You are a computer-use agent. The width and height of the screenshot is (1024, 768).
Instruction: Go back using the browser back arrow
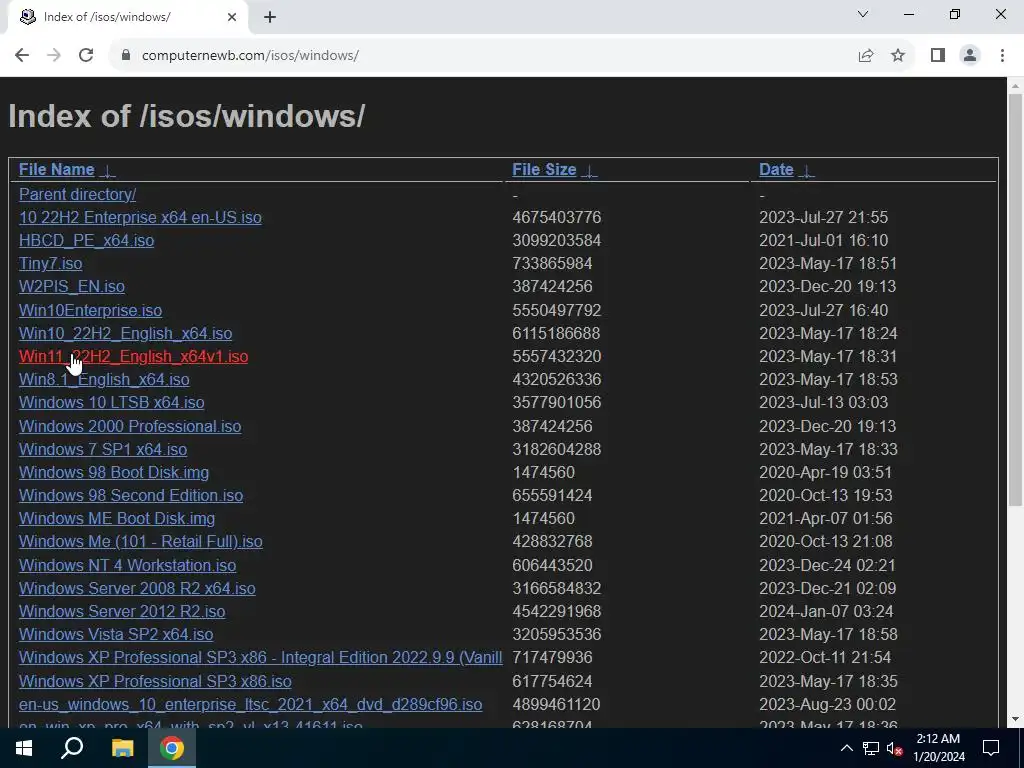22,56
